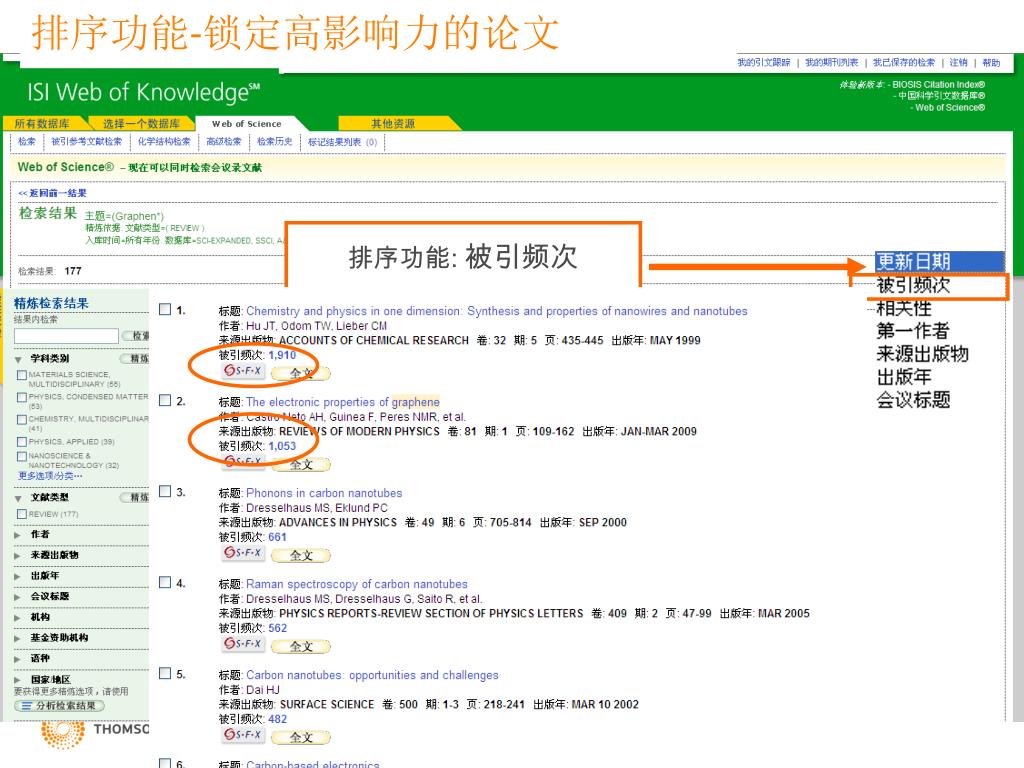Click 更多选项分类 under subject categories

point(50,475)
